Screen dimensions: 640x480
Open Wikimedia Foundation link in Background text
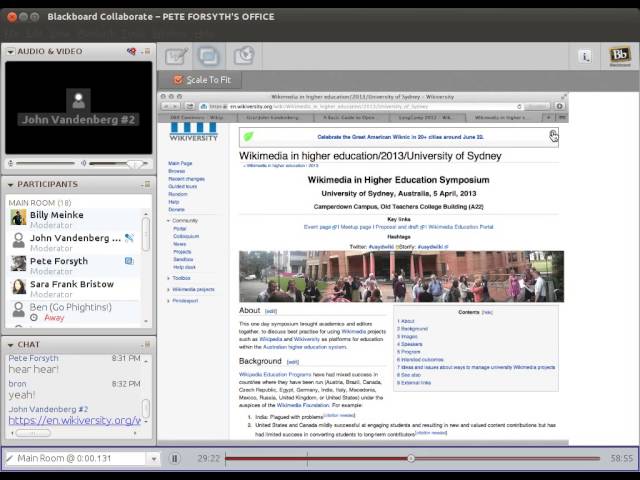coord(302,405)
